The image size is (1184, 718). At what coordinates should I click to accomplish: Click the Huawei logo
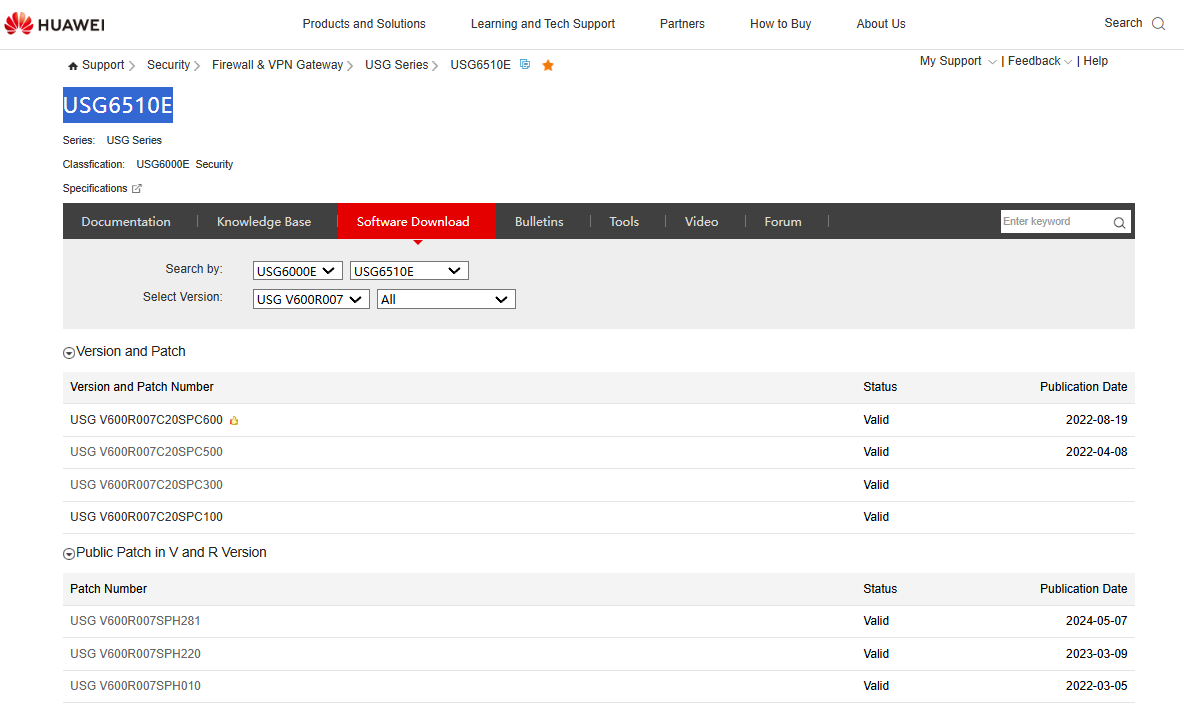point(54,24)
